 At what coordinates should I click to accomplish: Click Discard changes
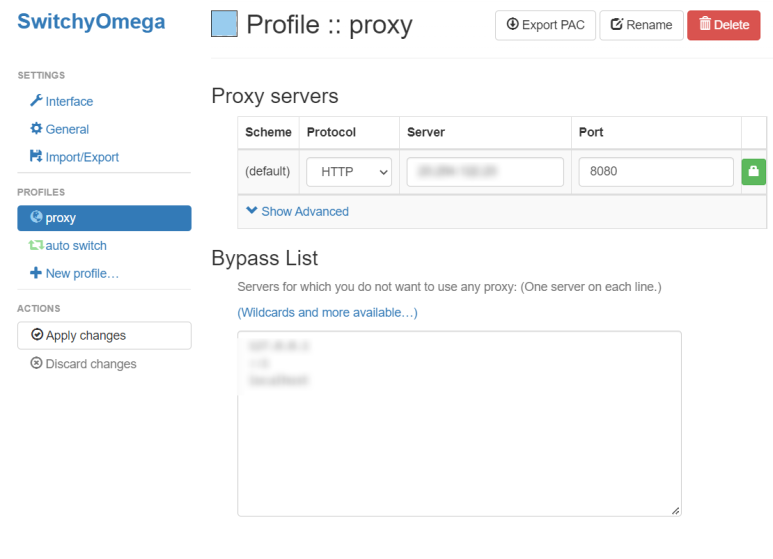[x=83, y=363]
